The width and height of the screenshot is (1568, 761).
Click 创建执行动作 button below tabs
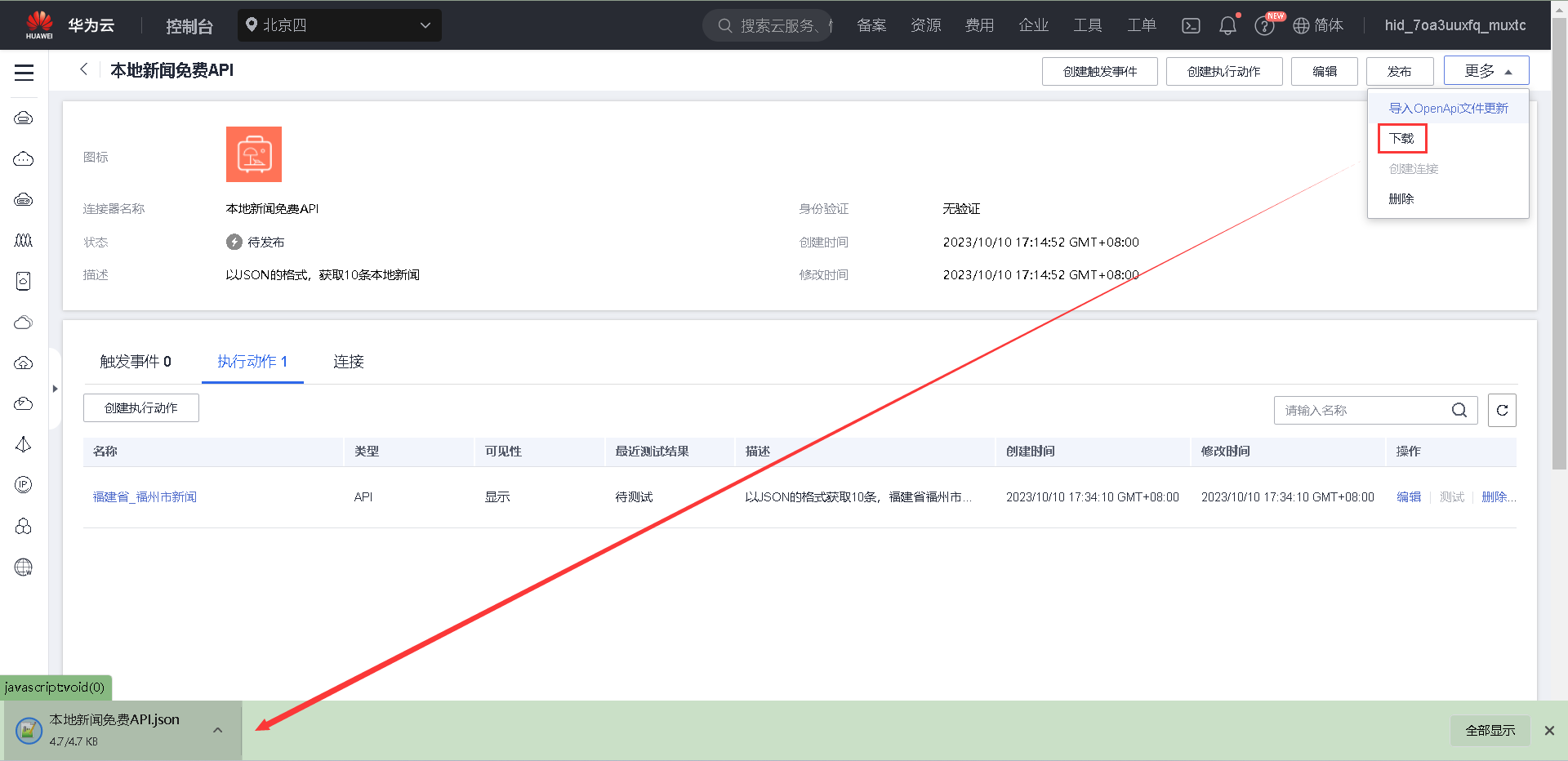click(x=141, y=407)
